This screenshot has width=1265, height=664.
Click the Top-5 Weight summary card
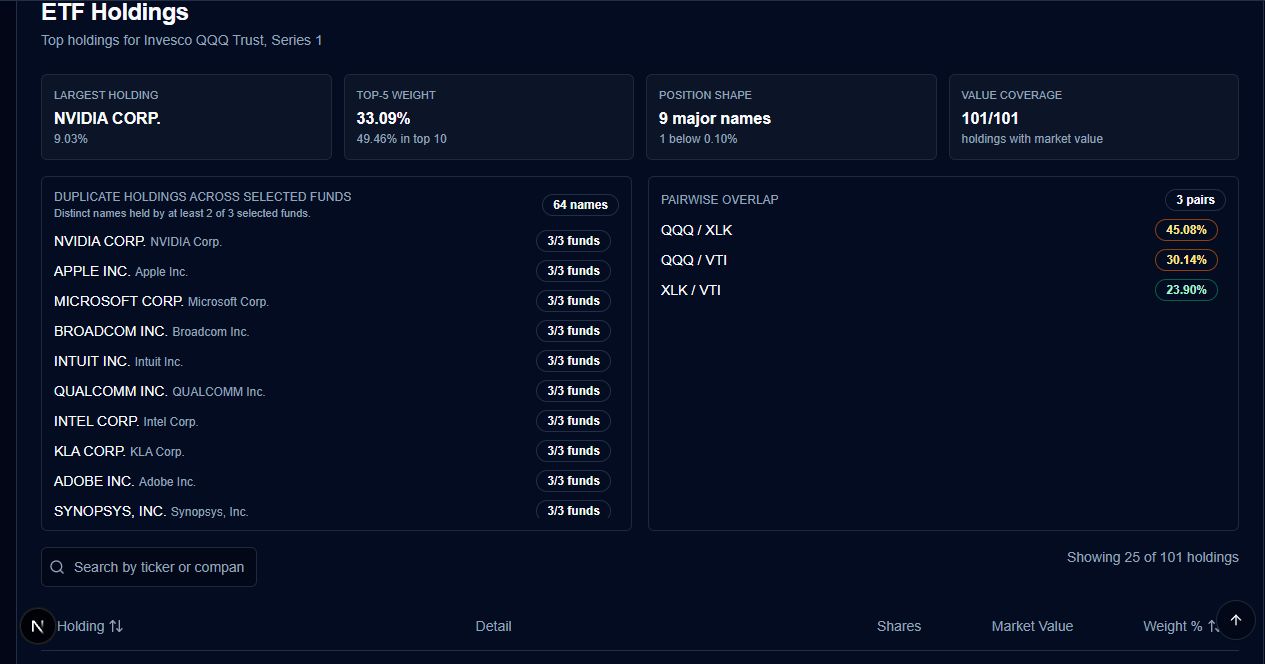pos(489,117)
